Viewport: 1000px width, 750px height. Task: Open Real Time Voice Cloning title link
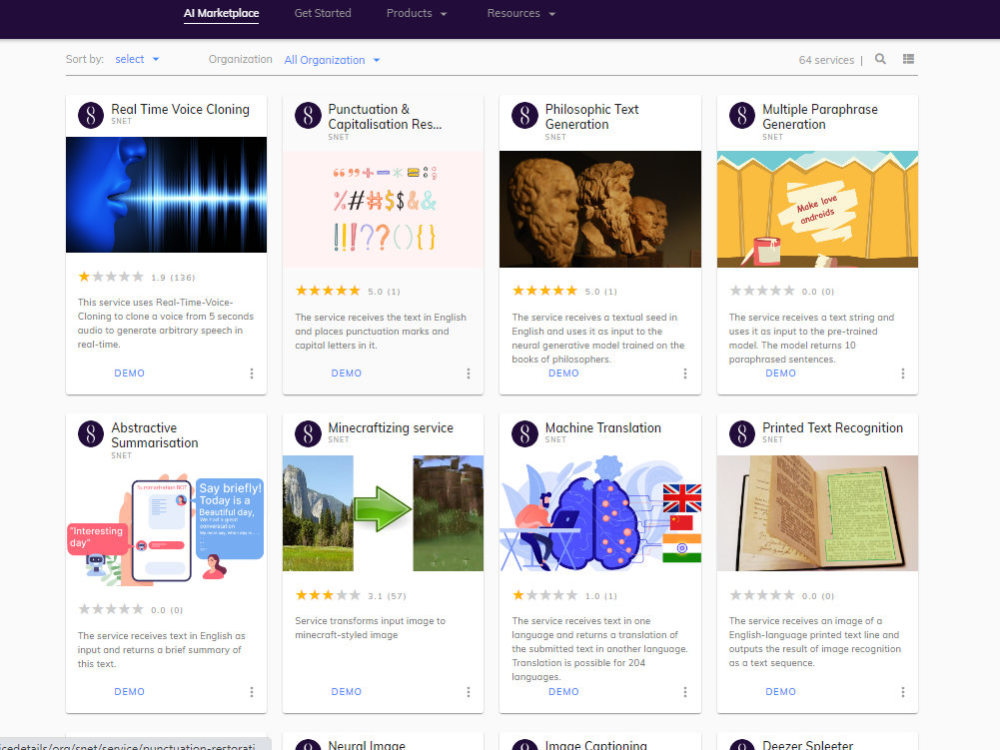pos(180,109)
